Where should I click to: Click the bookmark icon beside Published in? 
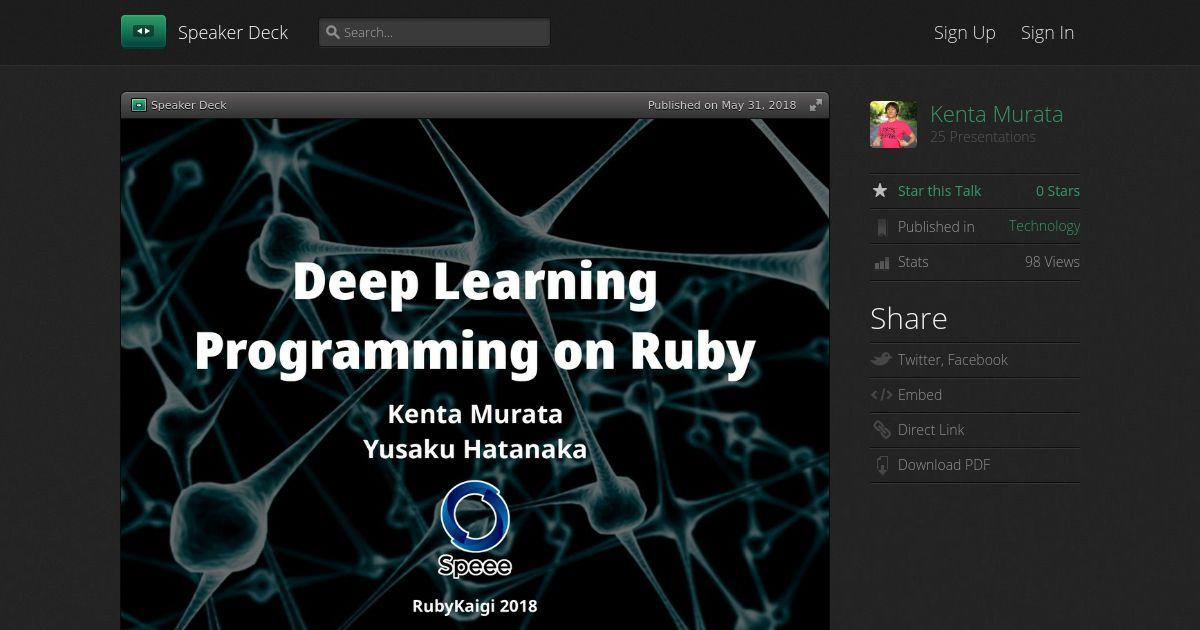pyautogui.click(x=881, y=227)
